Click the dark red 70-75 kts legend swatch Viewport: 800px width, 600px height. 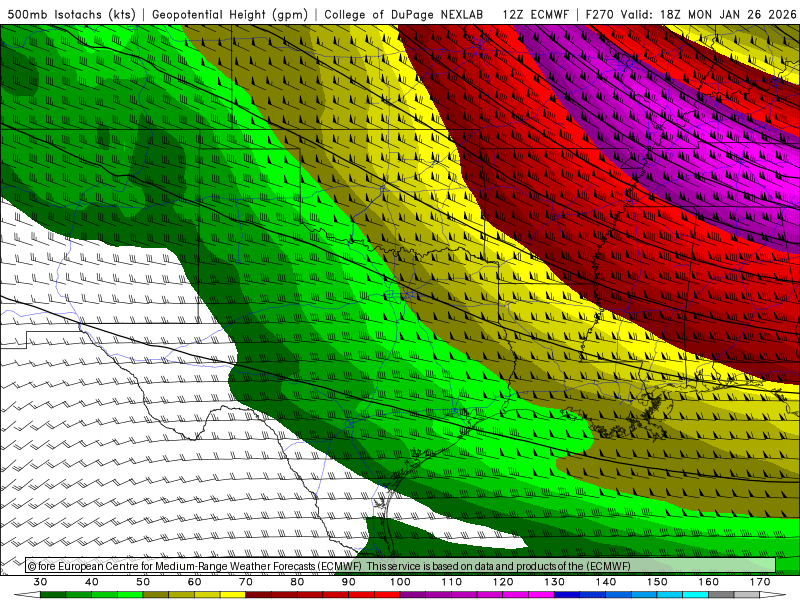[259, 595]
